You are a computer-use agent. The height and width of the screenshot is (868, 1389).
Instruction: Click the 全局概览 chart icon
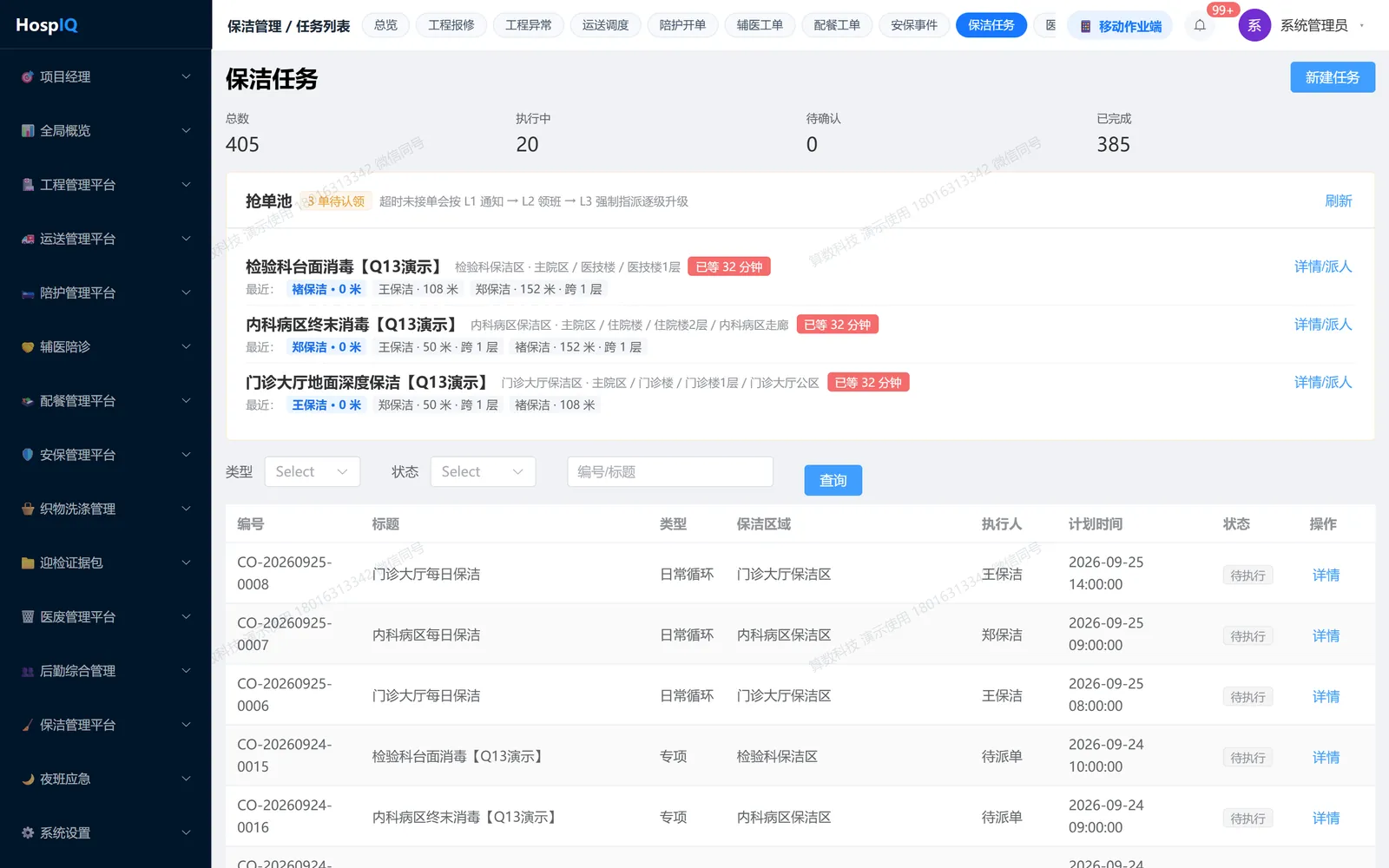coord(28,130)
